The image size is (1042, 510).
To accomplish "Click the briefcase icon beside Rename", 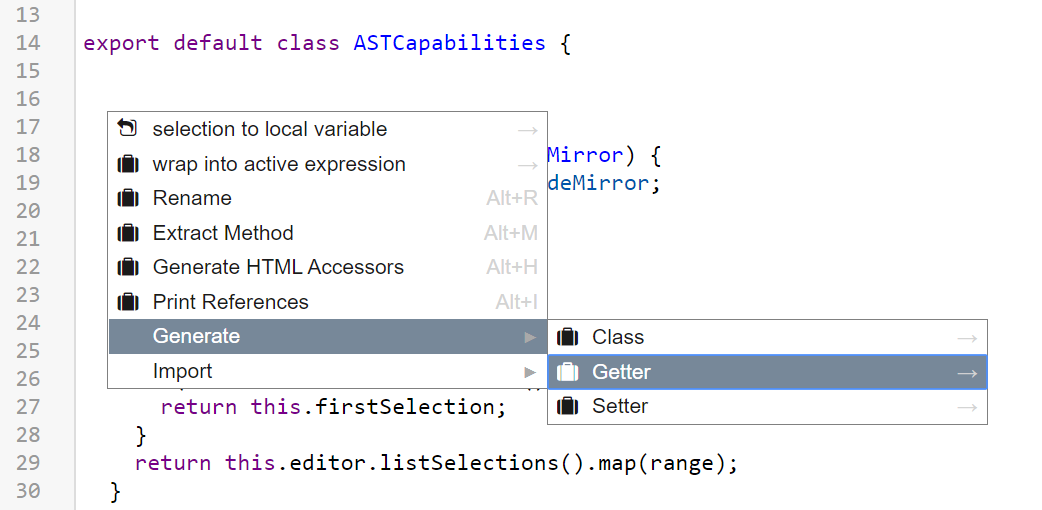I will pos(127,198).
